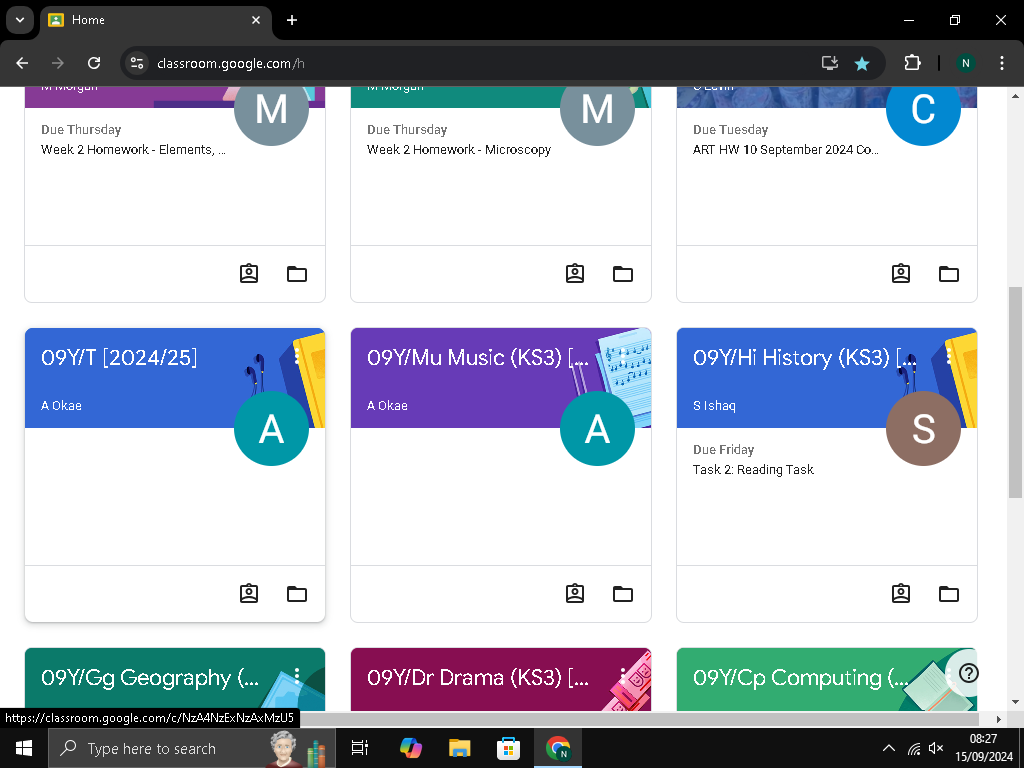The image size is (1024, 768).
Task: Open a new browser tab
Action: pos(292,20)
